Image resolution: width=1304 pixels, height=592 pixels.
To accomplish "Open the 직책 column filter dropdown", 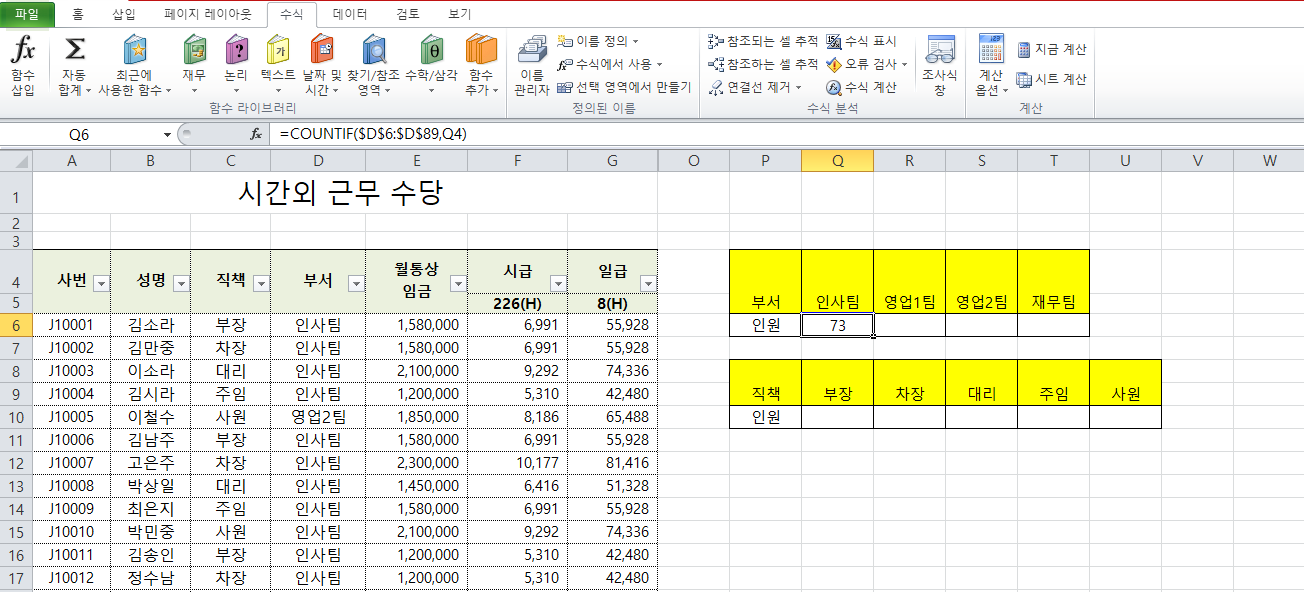I will (x=260, y=284).
